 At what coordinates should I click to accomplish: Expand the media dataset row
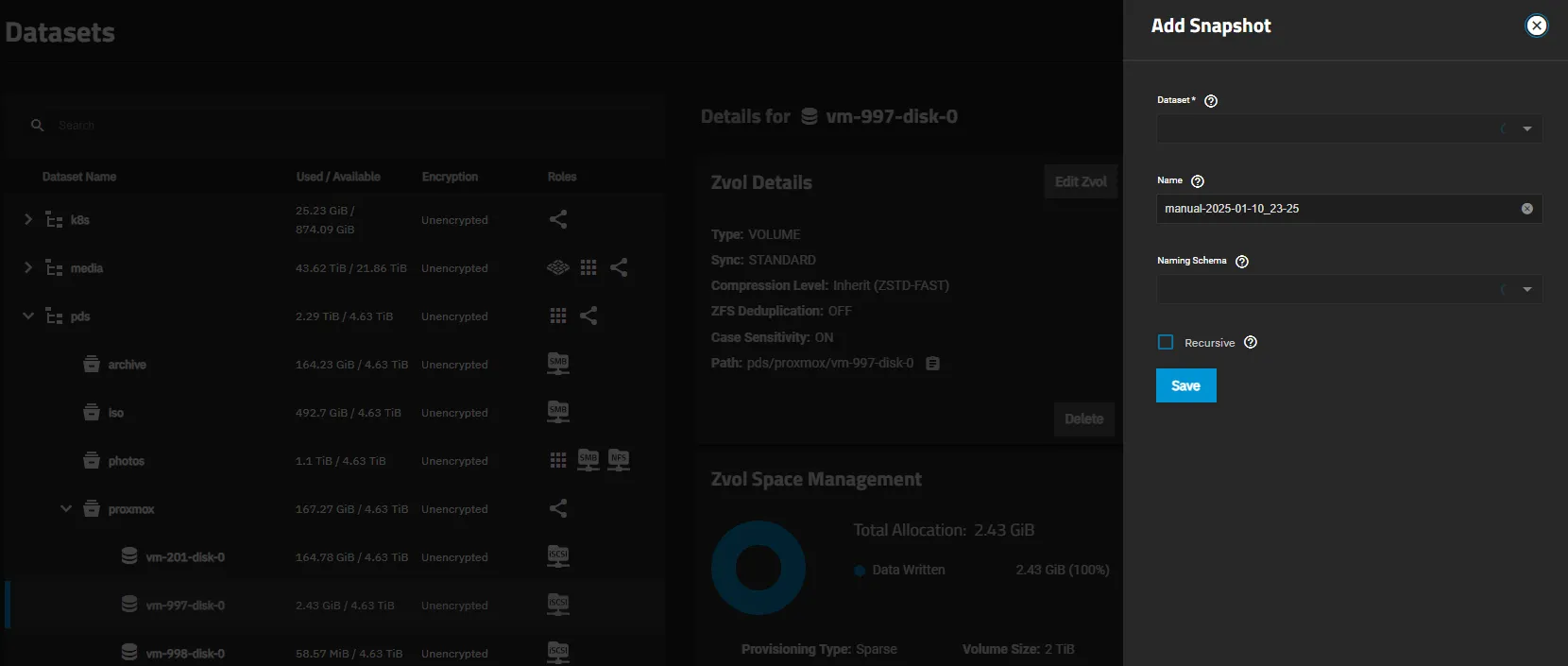tap(28, 267)
